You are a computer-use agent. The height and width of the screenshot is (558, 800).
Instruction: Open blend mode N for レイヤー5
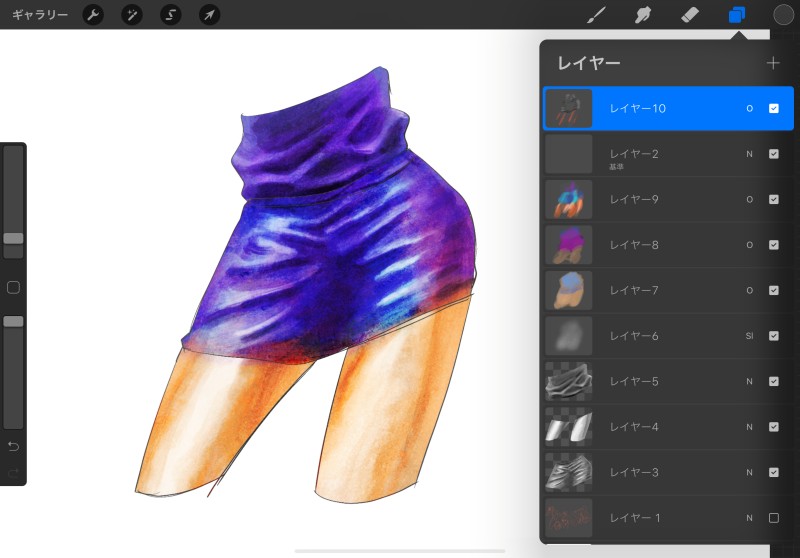point(749,381)
